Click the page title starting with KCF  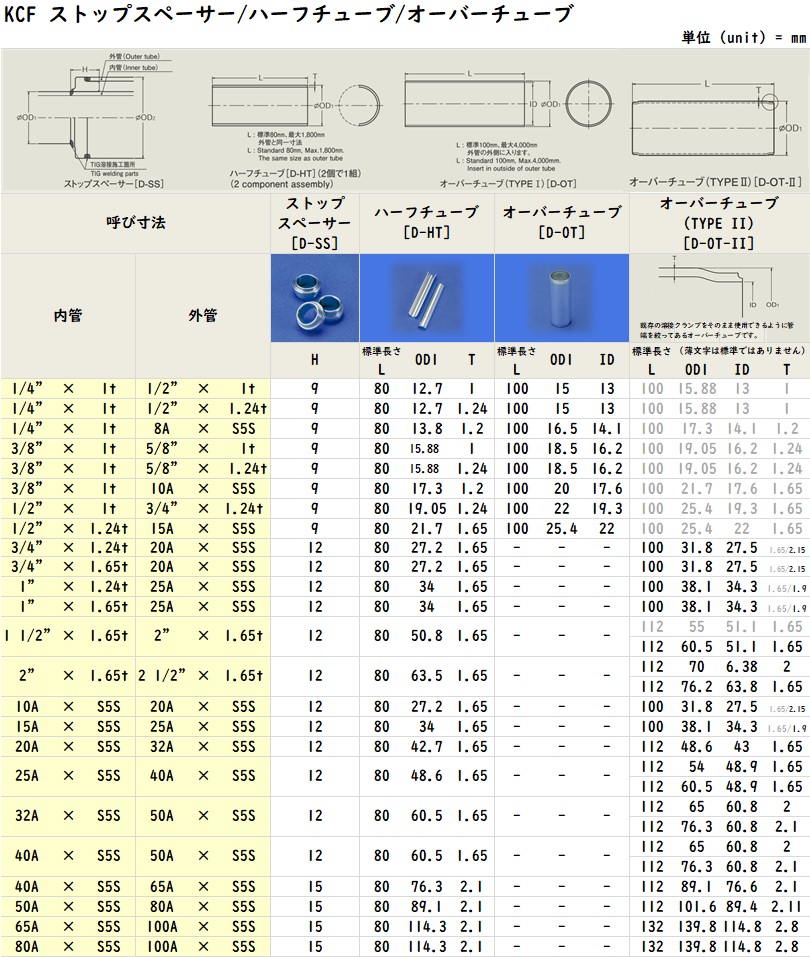288,14
